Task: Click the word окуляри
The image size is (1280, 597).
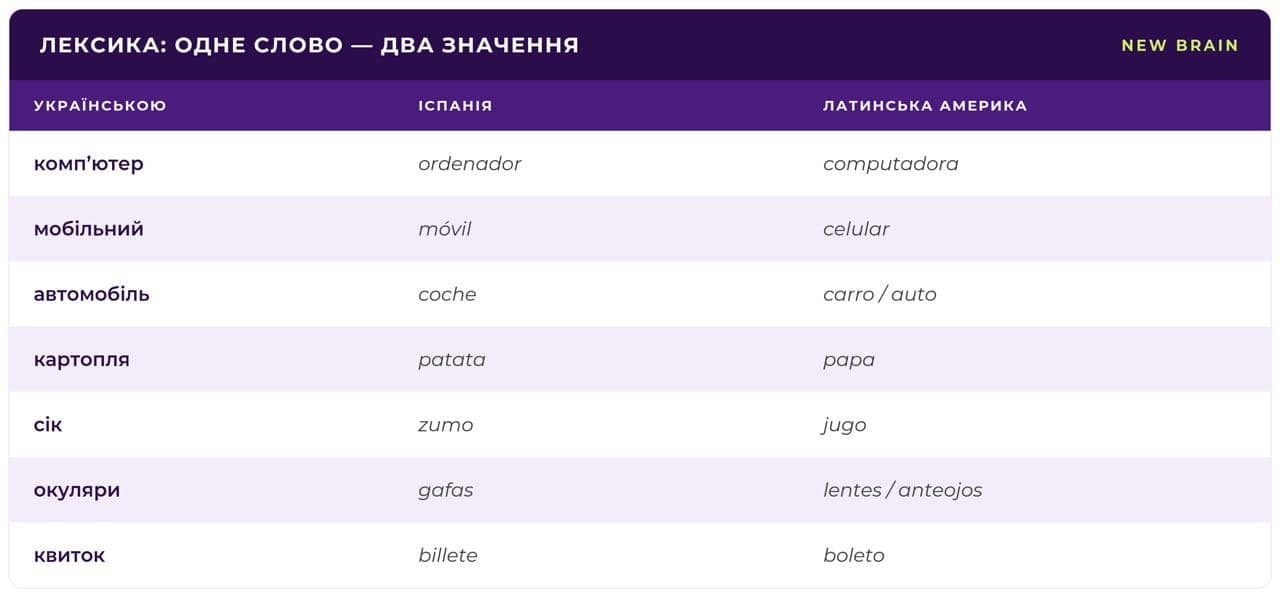Action: coord(77,491)
